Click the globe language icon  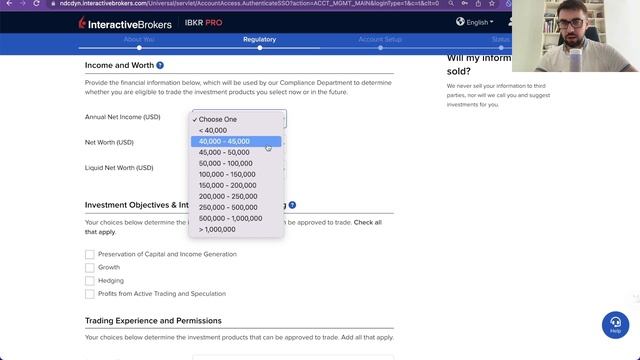click(x=460, y=22)
